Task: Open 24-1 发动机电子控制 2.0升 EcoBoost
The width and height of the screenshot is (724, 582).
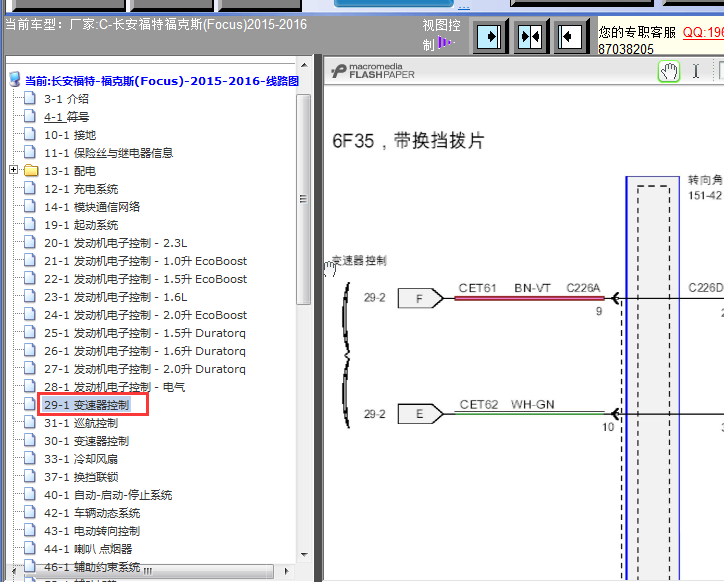Action: (x=145, y=315)
